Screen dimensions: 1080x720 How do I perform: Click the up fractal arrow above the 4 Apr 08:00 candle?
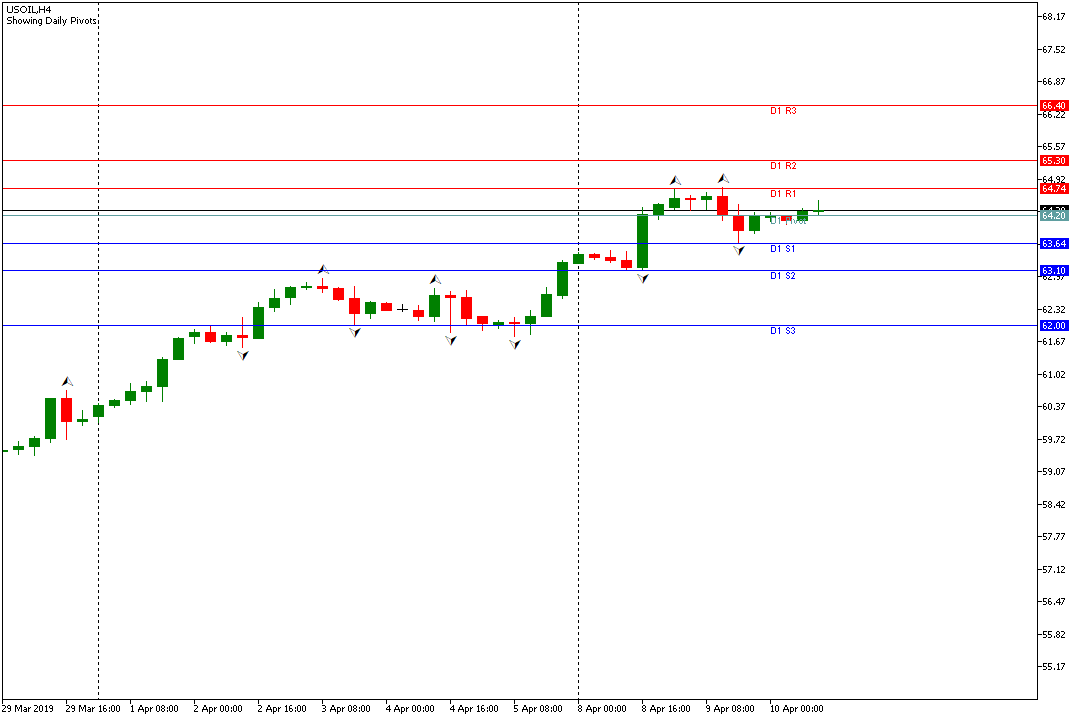pyautogui.click(x=435, y=280)
